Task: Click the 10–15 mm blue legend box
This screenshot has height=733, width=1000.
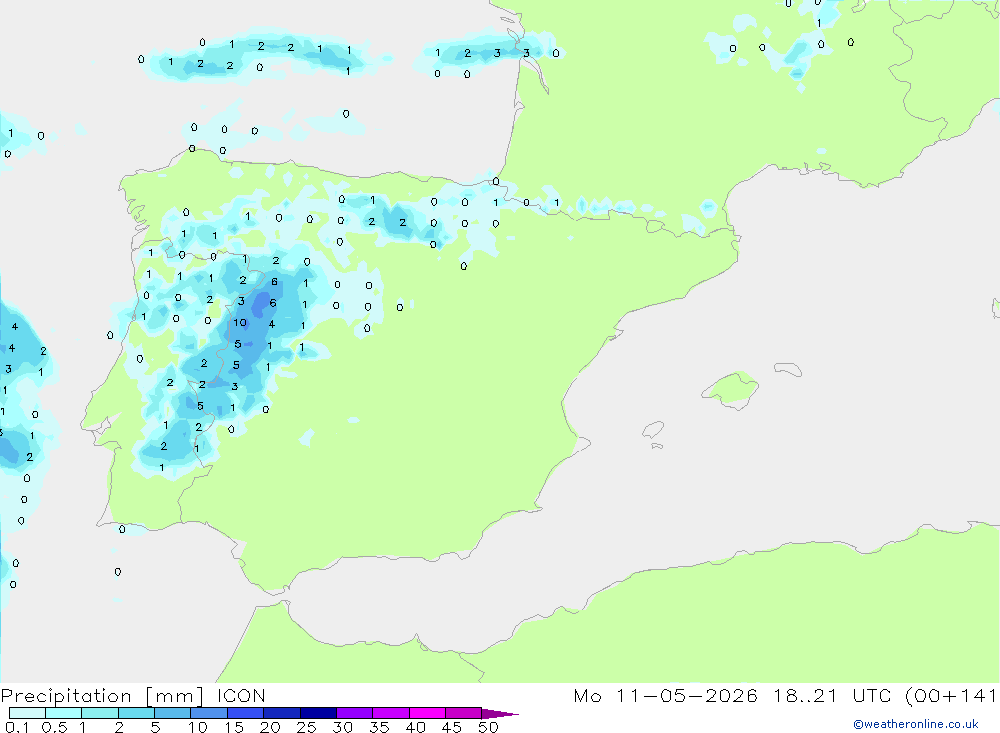Action: point(209,713)
